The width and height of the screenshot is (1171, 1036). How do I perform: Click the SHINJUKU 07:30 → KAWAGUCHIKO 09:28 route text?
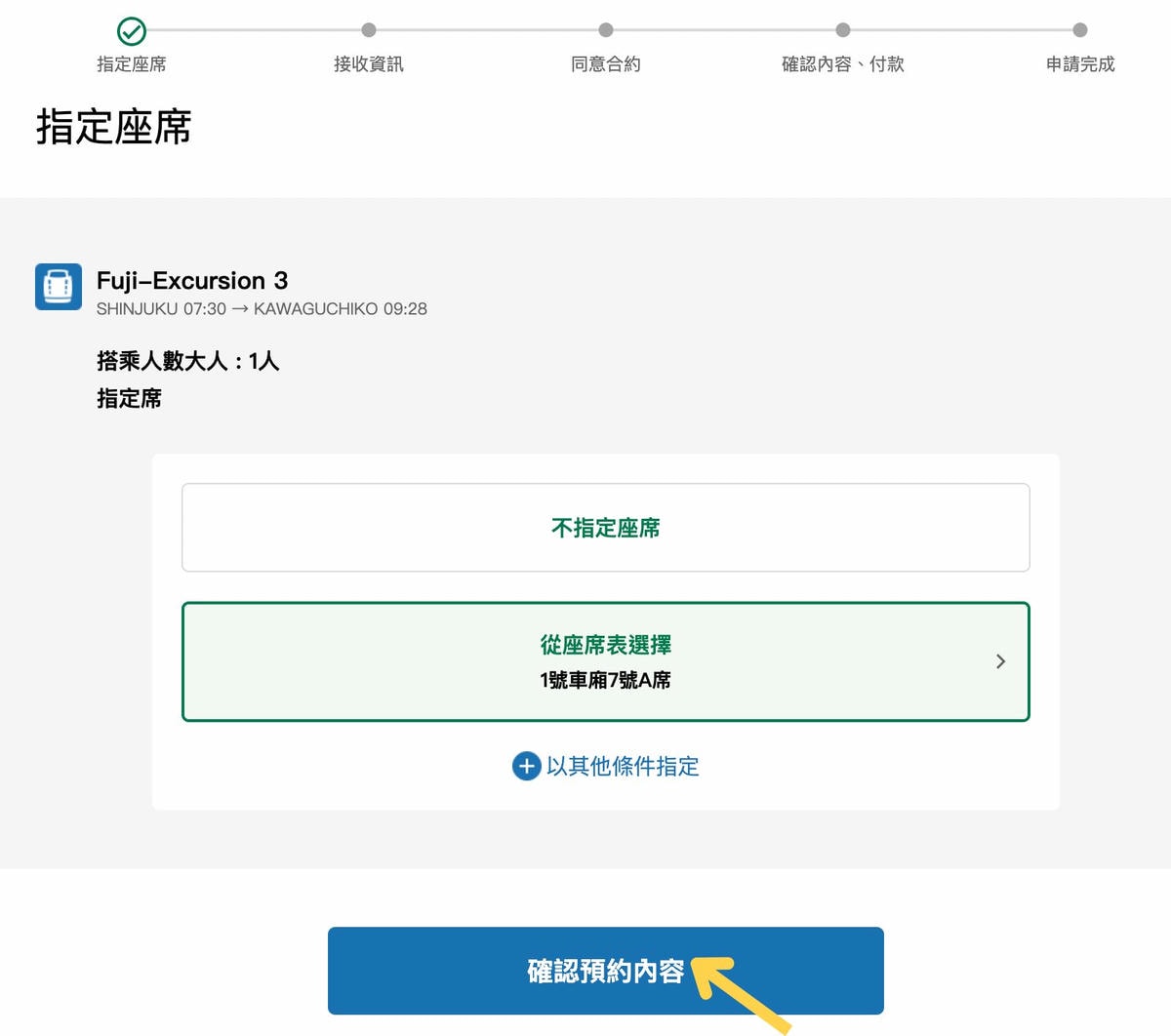(262, 309)
